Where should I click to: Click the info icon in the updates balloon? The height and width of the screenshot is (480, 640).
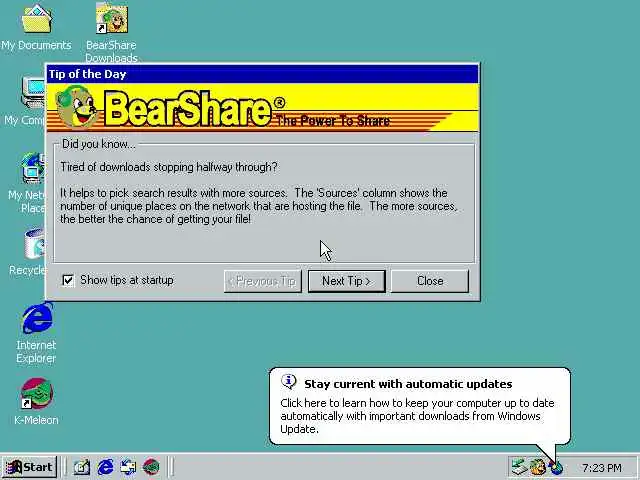[x=289, y=382]
